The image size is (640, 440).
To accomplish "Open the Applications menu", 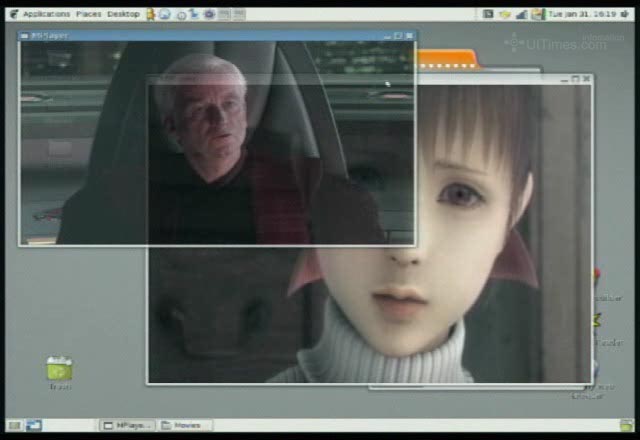I will [46, 14].
